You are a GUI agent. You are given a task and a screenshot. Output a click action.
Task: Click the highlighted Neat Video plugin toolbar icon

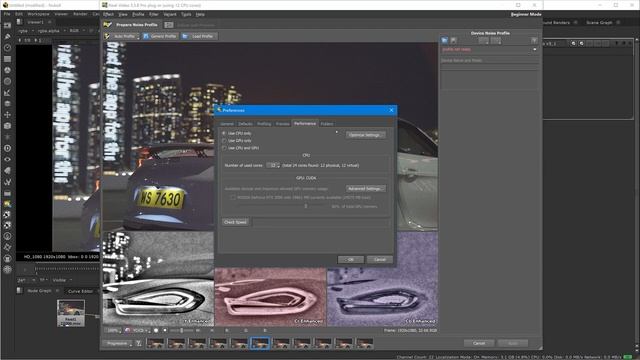pyautogui.click(x=7, y=204)
